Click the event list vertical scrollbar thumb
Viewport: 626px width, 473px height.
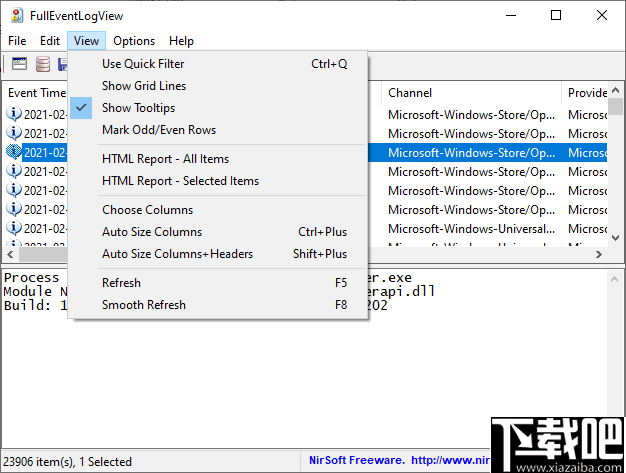tap(615, 106)
